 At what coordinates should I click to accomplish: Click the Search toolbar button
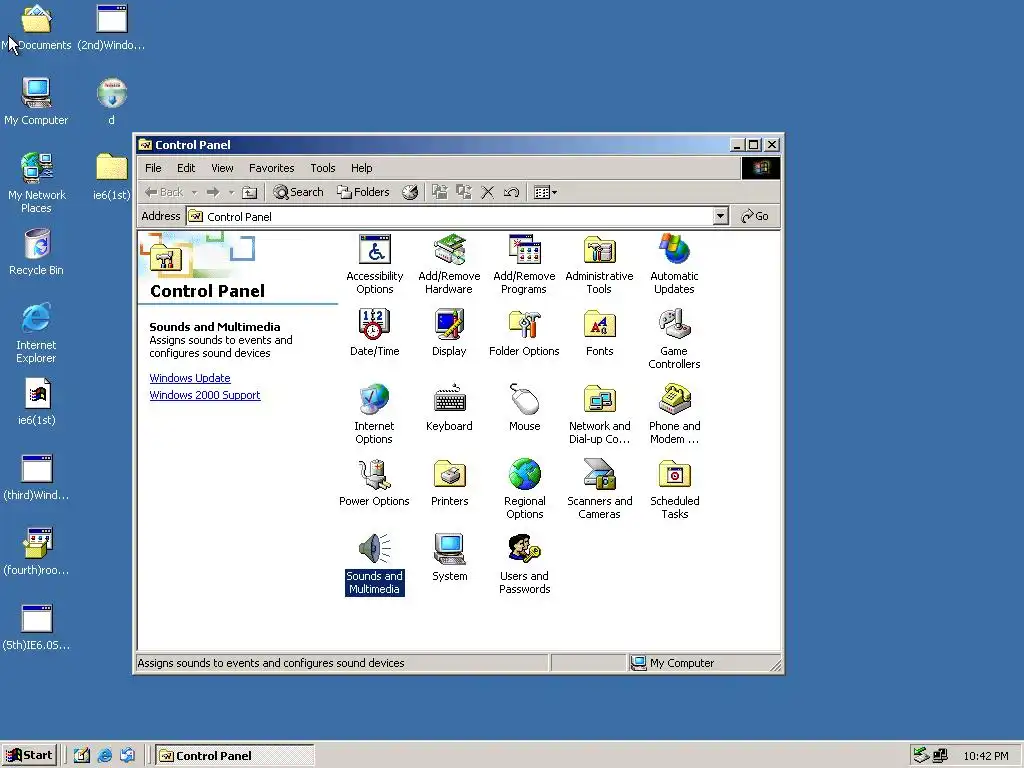click(298, 192)
